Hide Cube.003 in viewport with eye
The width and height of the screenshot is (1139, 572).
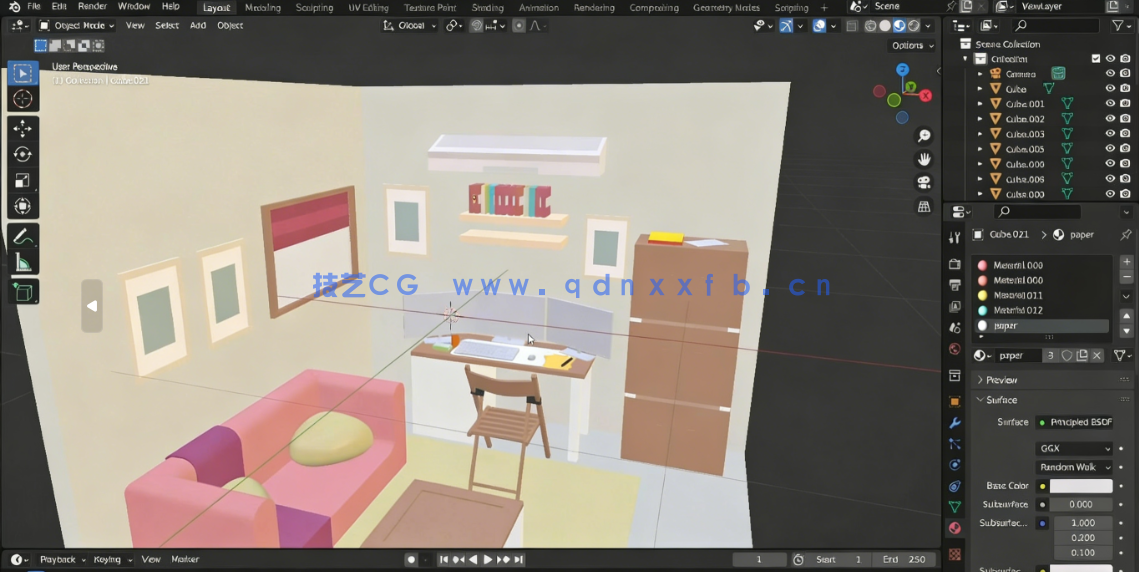pyautogui.click(x=1110, y=134)
